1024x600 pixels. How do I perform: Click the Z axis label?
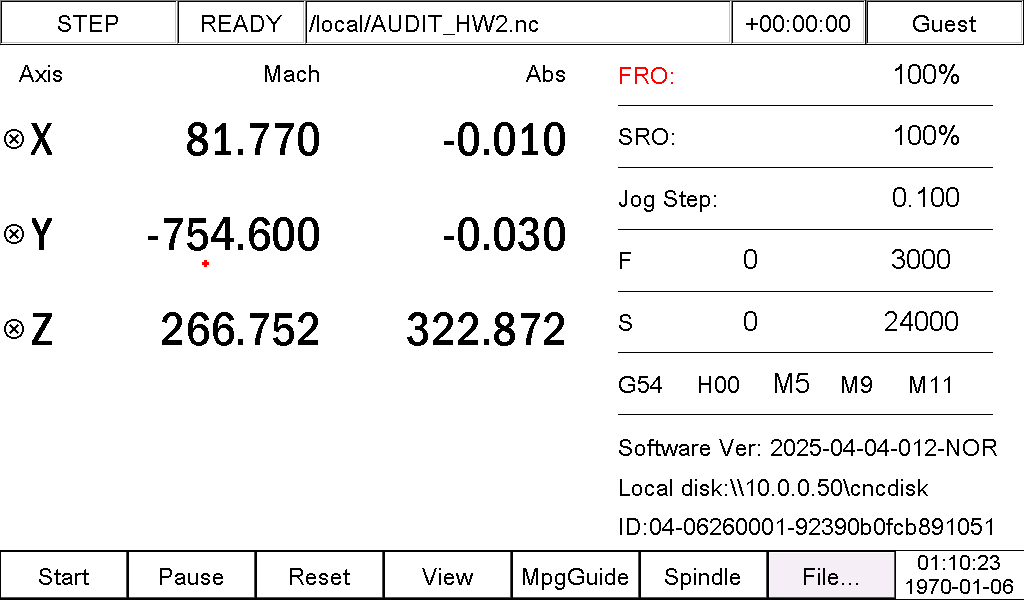(42, 328)
